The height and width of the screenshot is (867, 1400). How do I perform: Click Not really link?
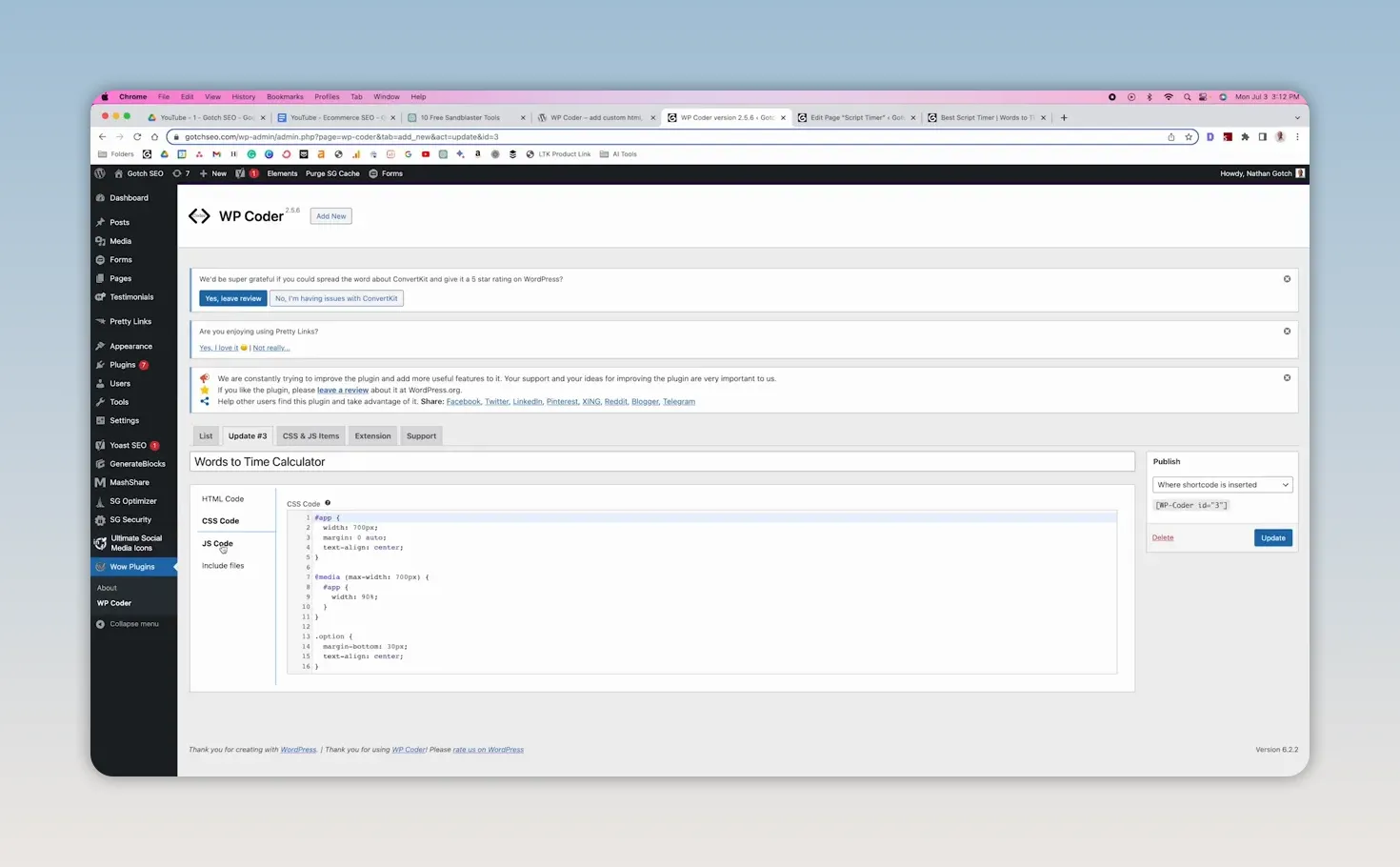[x=271, y=348]
